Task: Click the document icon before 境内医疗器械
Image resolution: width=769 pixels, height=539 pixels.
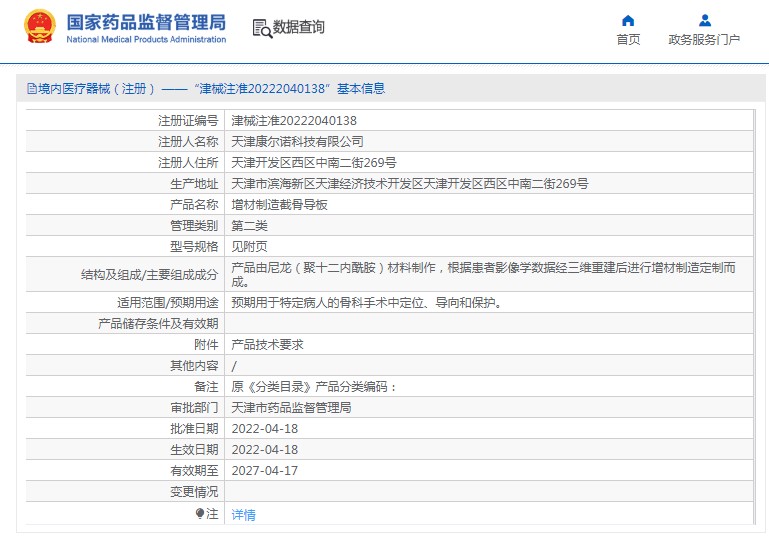Action: pyautogui.click(x=32, y=89)
